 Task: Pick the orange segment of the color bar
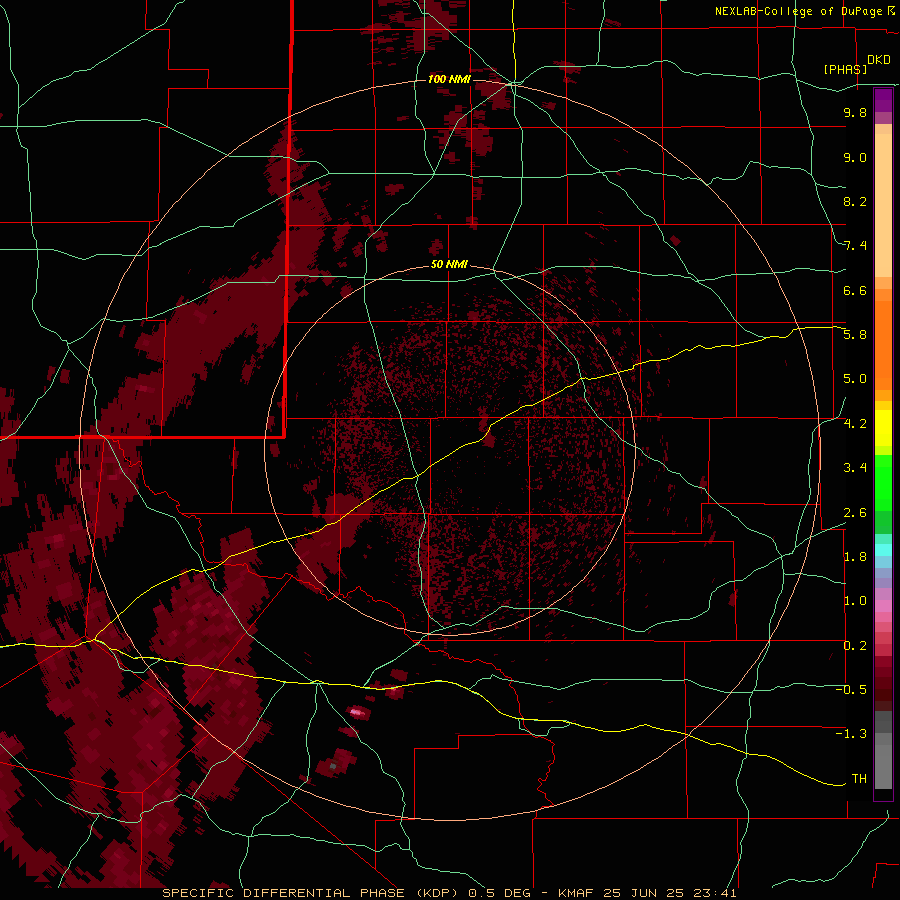883,346
